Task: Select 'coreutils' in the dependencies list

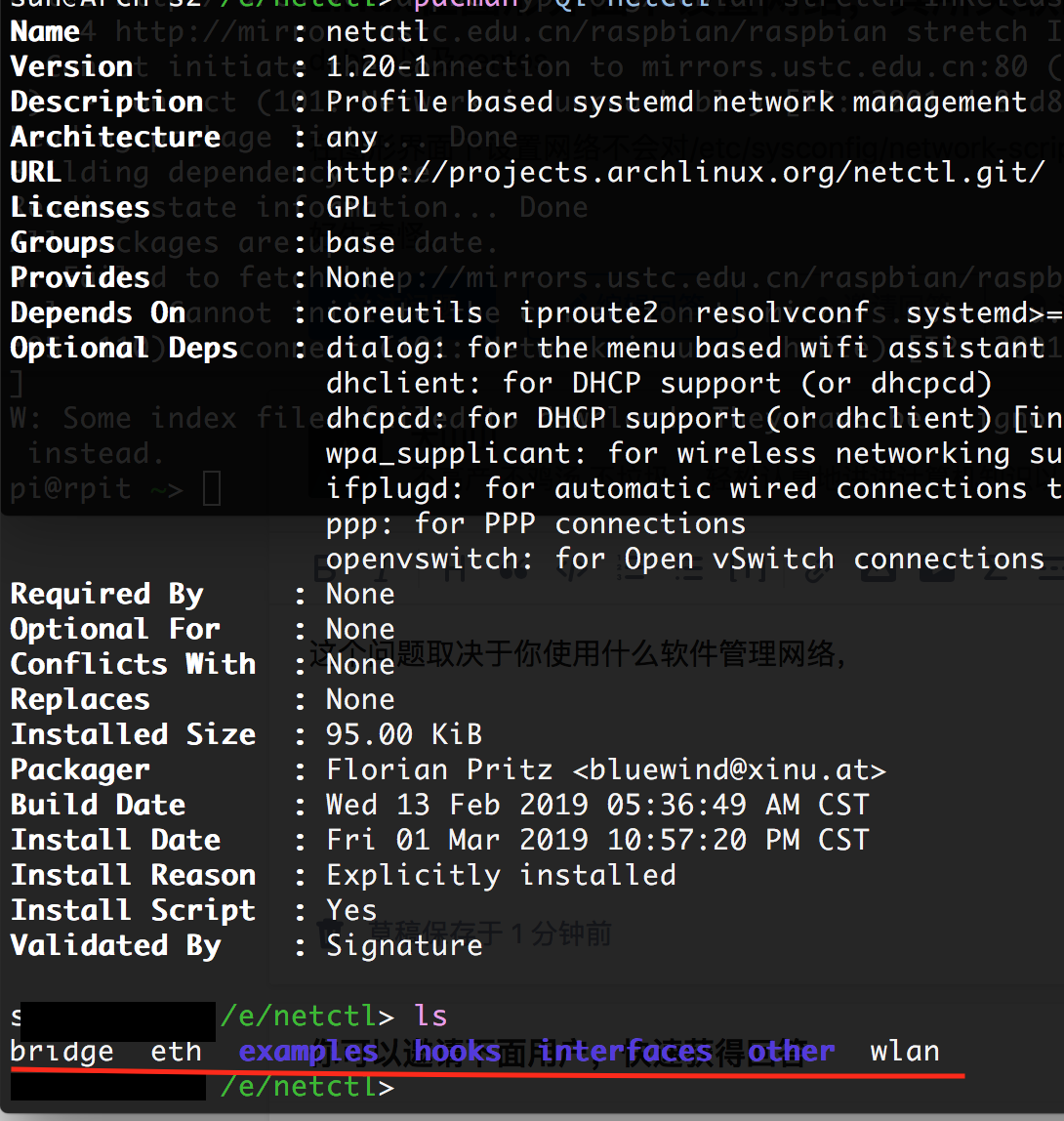Action: coord(404,312)
